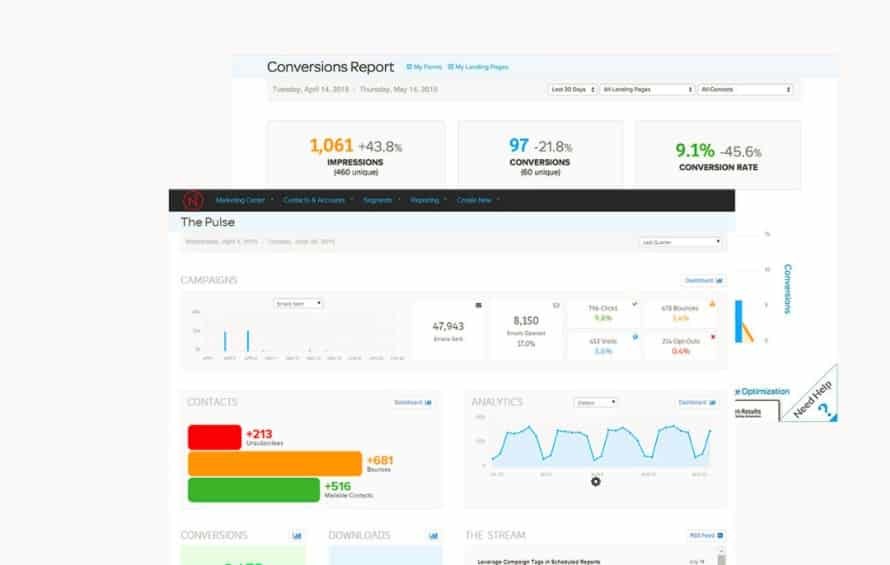Click the Campaigns Dashboard button

coord(704,281)
